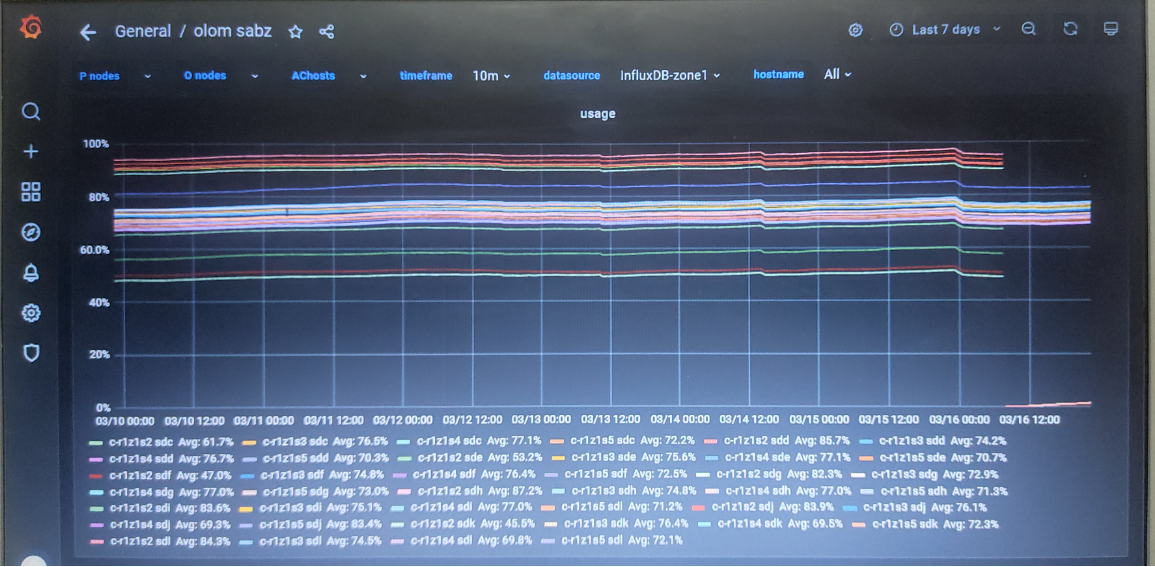Star the olom sabz dashboard
This screenshot has height=567, width=1155.
295,32
